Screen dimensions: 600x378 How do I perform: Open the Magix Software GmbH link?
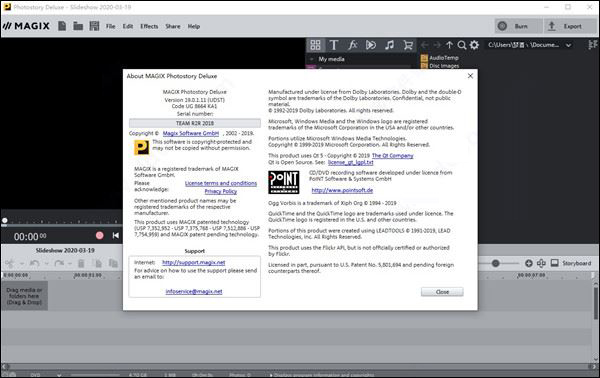(191, 133)
